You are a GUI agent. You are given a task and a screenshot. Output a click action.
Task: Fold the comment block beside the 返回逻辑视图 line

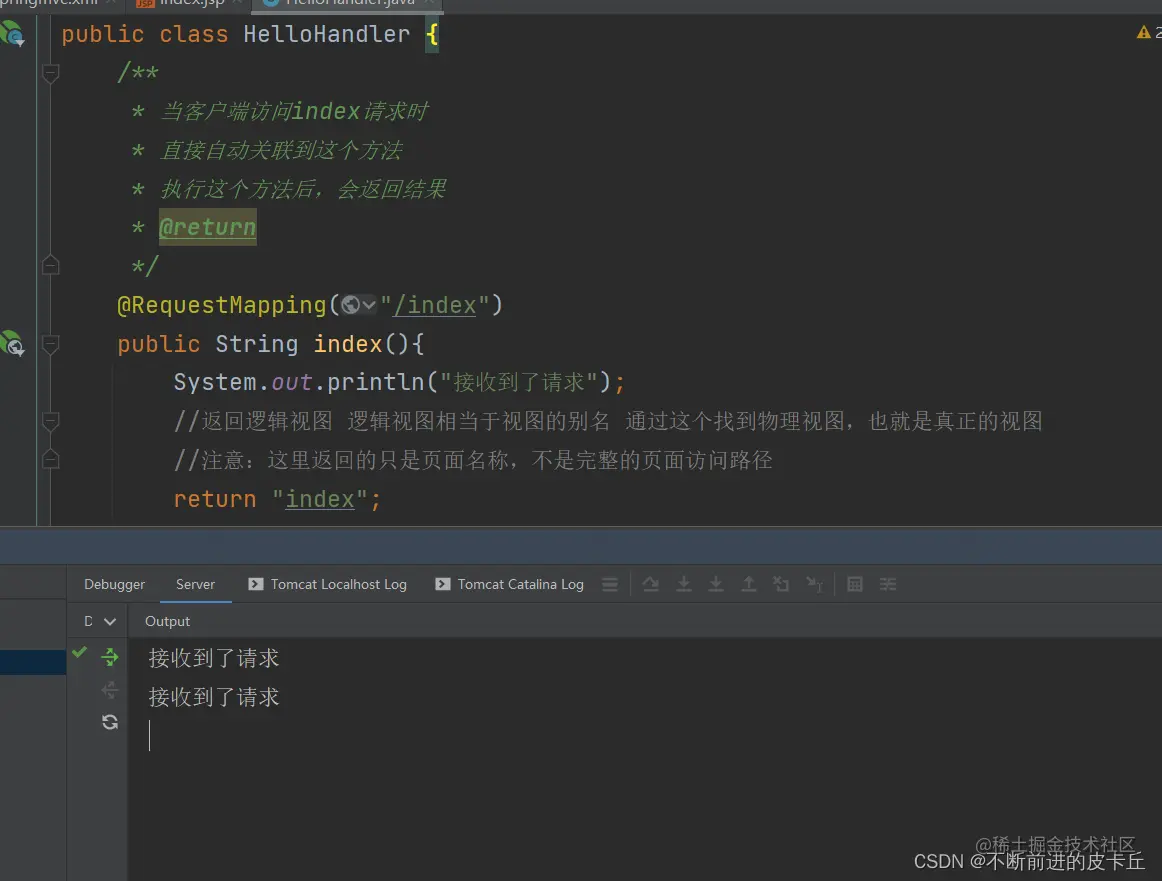pyautogui.click(x=50, y=422)
